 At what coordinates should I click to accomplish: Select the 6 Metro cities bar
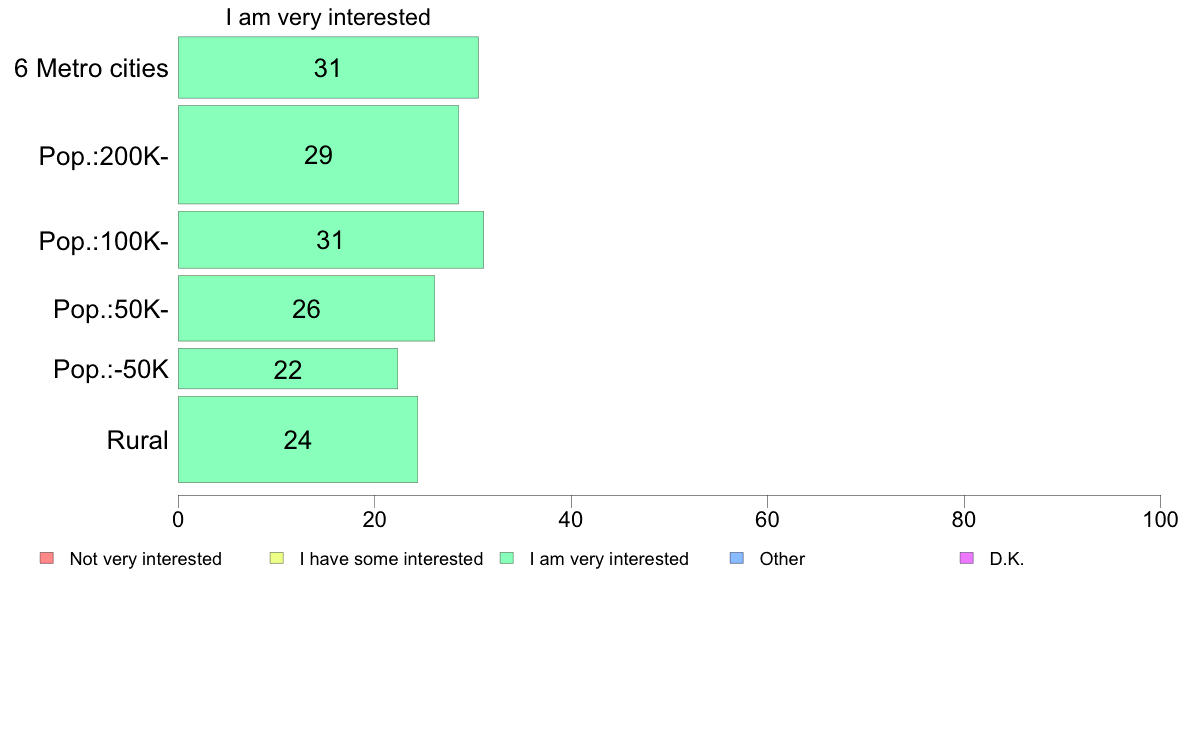[x=328, y=67]
